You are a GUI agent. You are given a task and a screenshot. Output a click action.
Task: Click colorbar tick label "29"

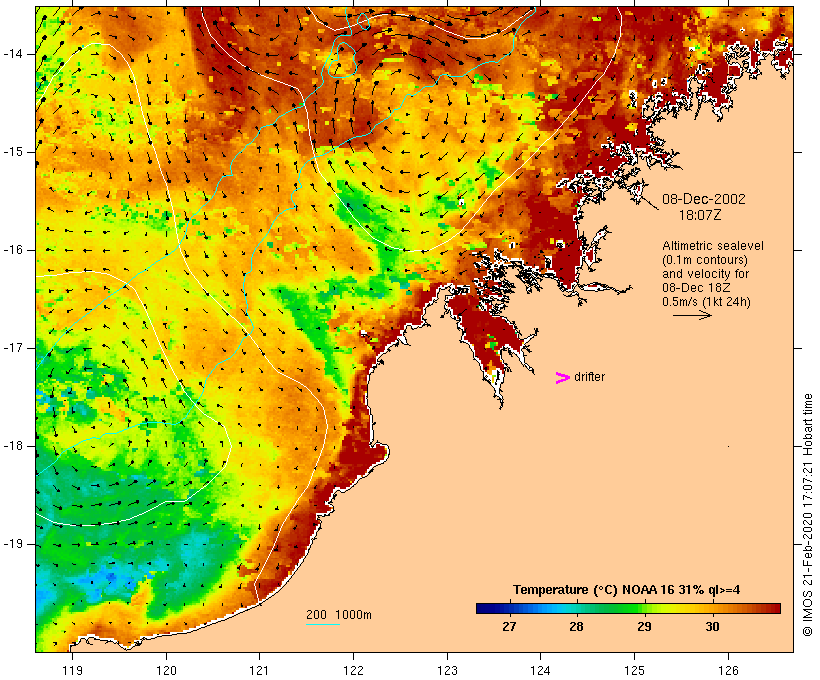point(644,627)
